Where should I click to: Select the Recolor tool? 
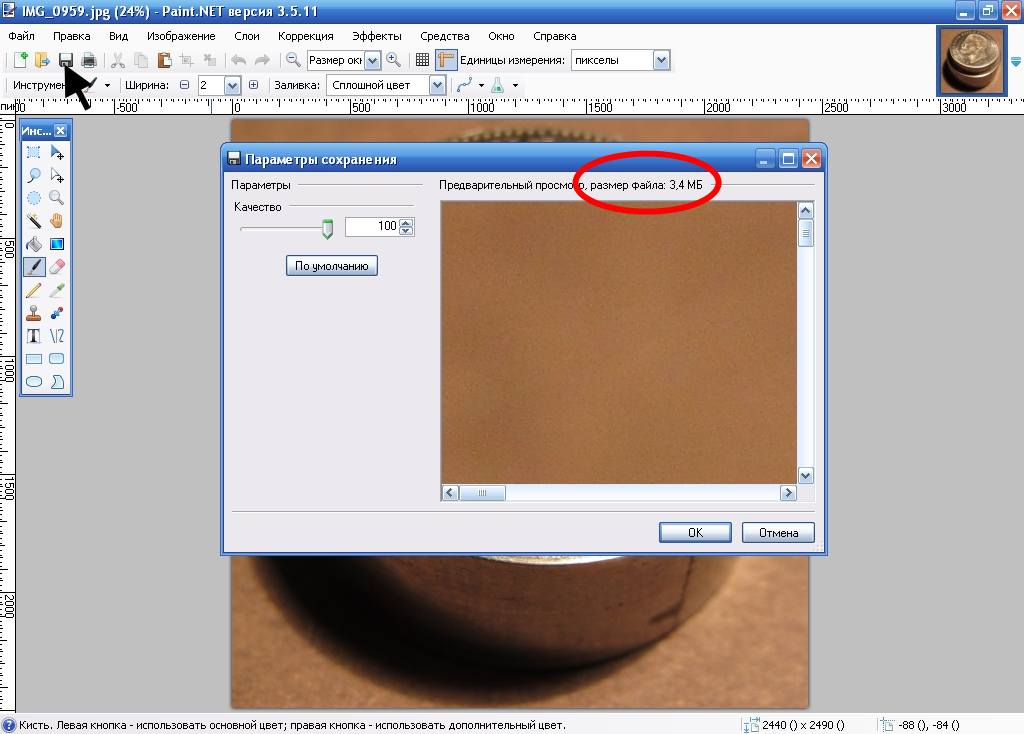pos(57,313)
